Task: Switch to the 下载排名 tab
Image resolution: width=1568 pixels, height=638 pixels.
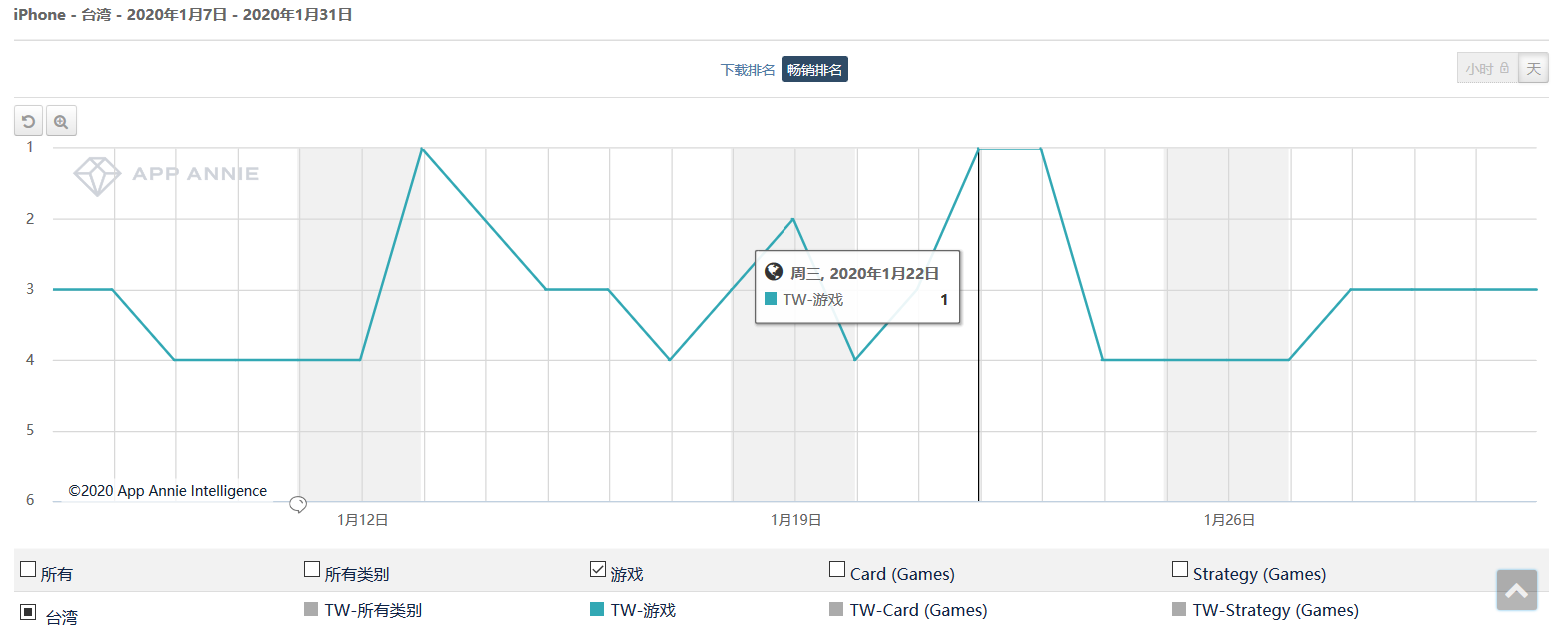Action: [x=748, y=70]
